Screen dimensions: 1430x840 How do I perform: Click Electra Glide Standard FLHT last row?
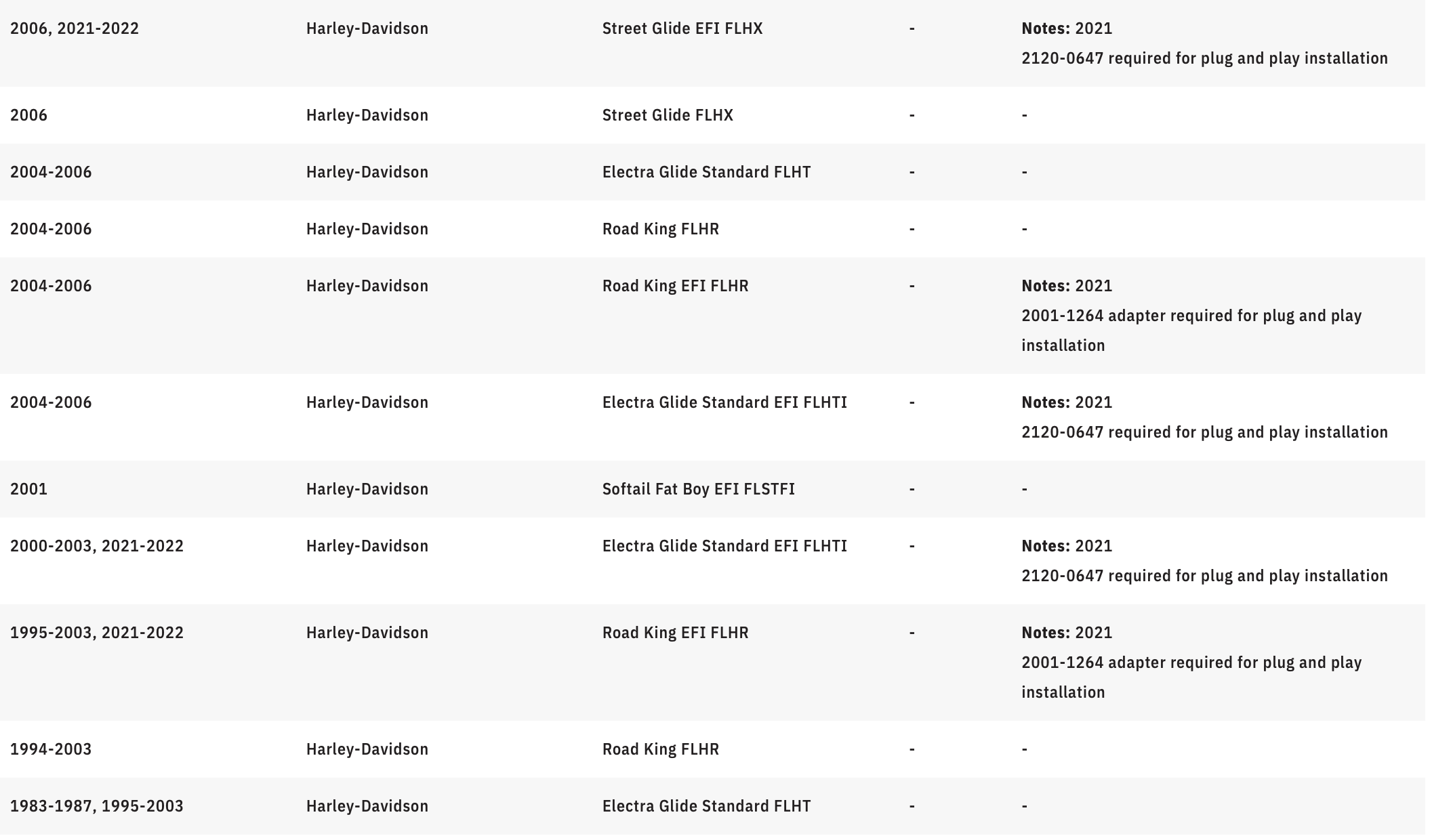(x=707, y=806)
